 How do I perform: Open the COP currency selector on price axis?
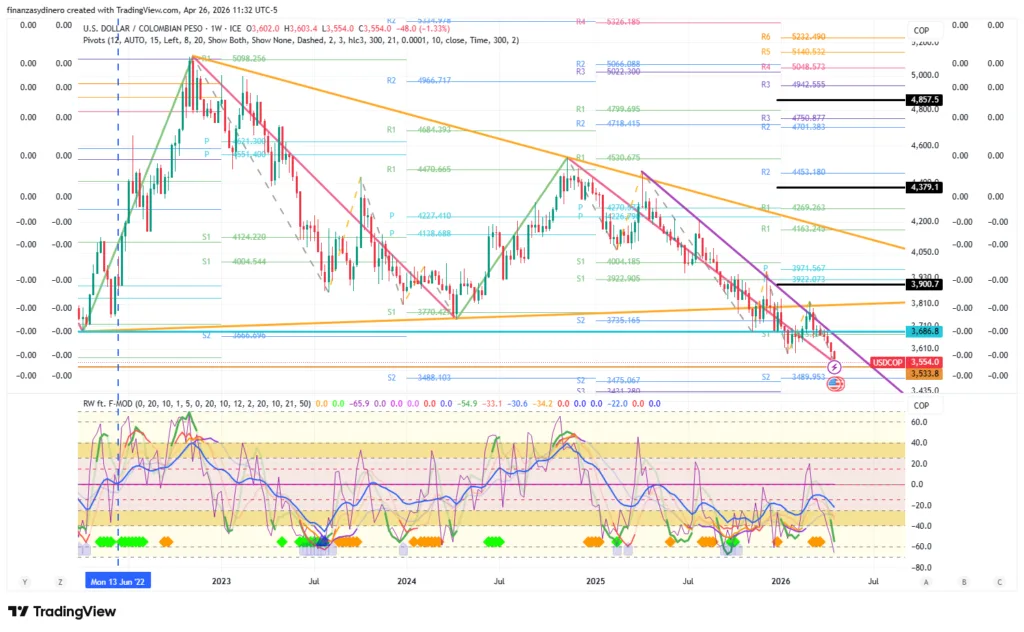(921, 31)
